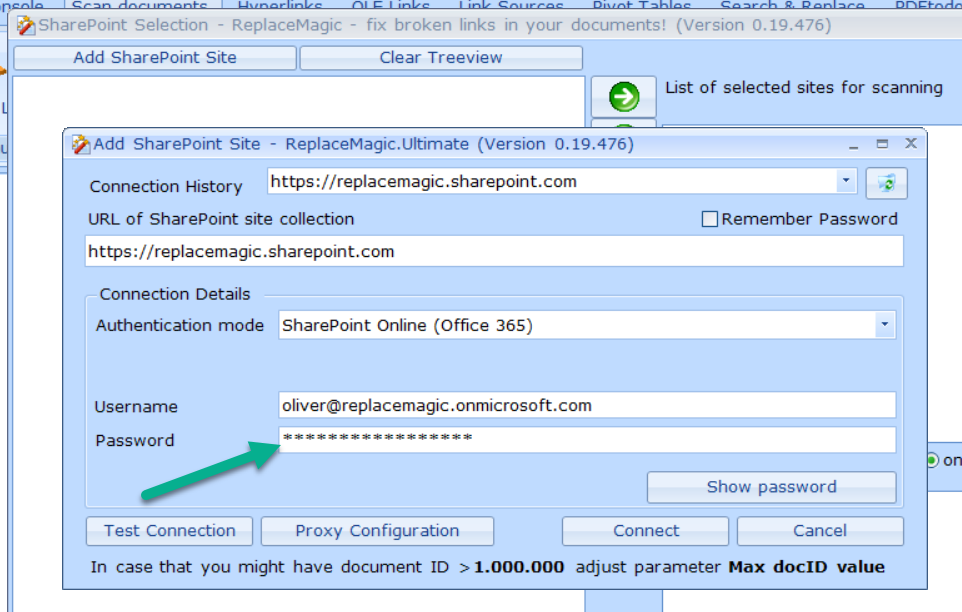Minimize the Add SharePoint Site dialog

(x=853, y=145)
